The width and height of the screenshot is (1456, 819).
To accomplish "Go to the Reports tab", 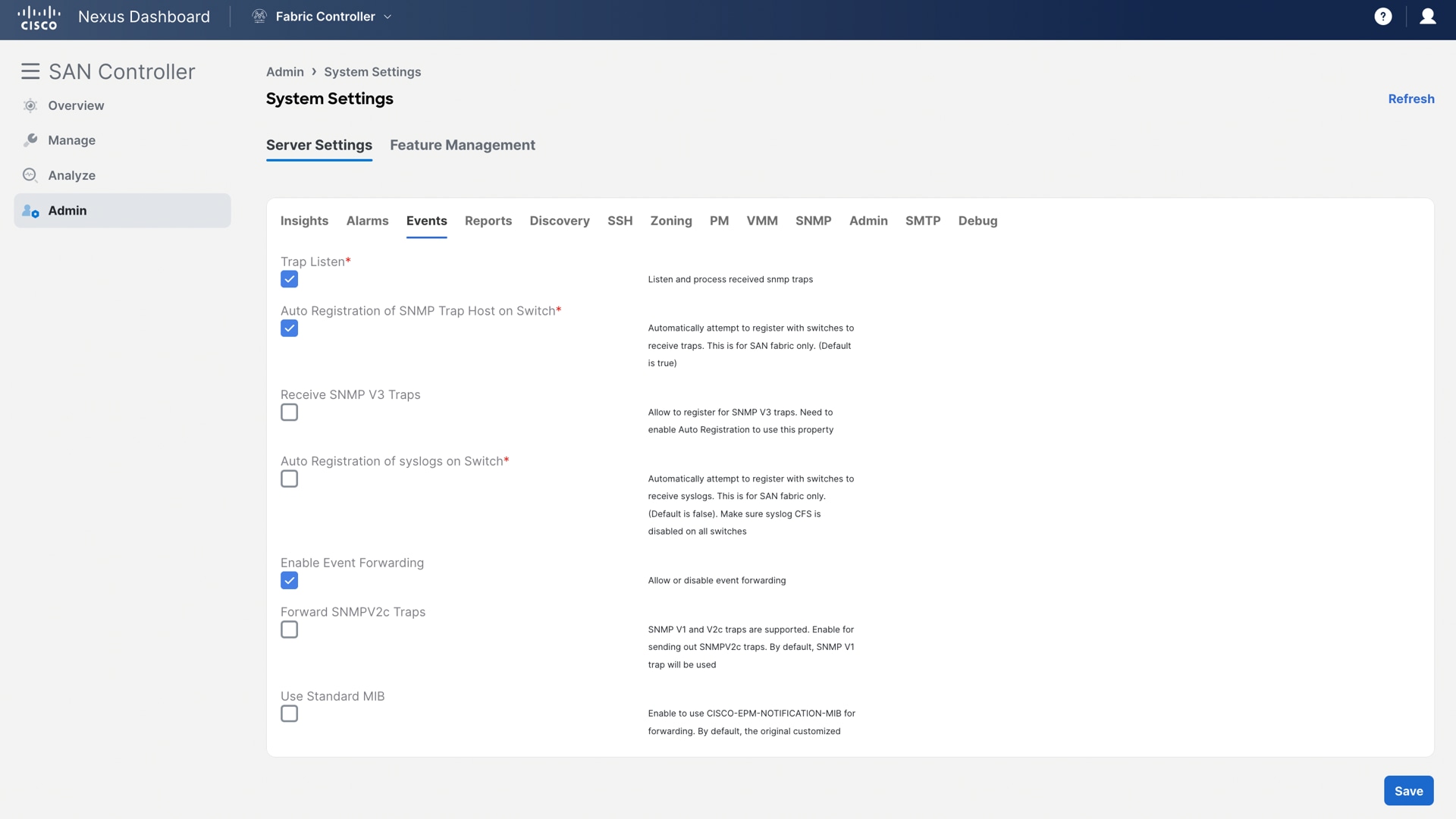I will point(488,221).
